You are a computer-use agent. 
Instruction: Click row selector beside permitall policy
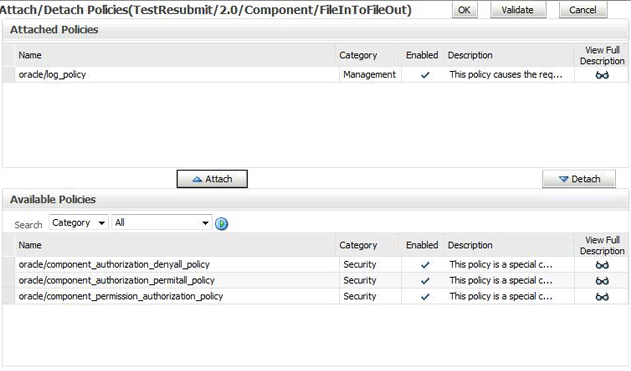point(9,280)
